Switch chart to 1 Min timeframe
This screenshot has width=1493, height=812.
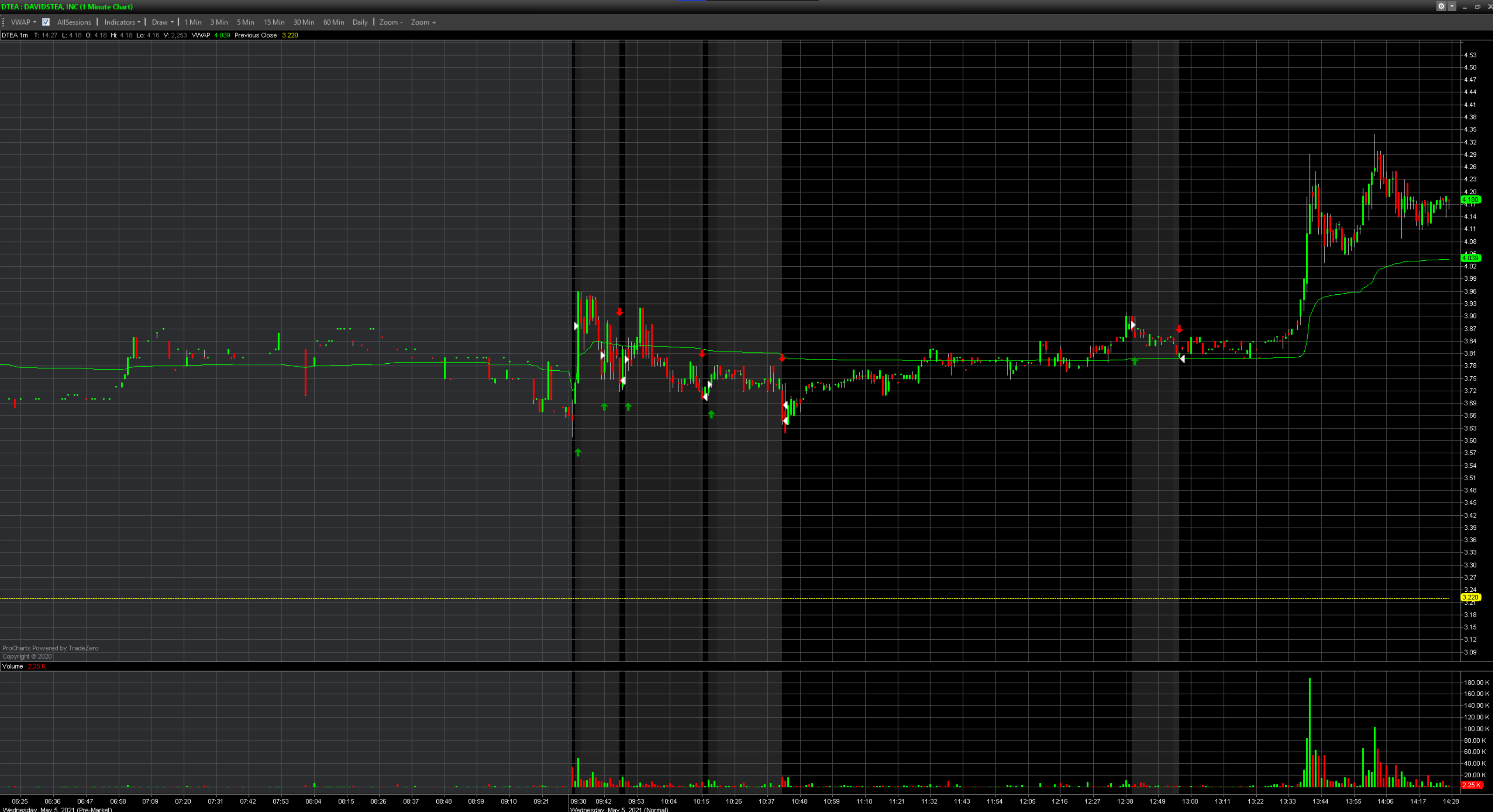(193, 22)
